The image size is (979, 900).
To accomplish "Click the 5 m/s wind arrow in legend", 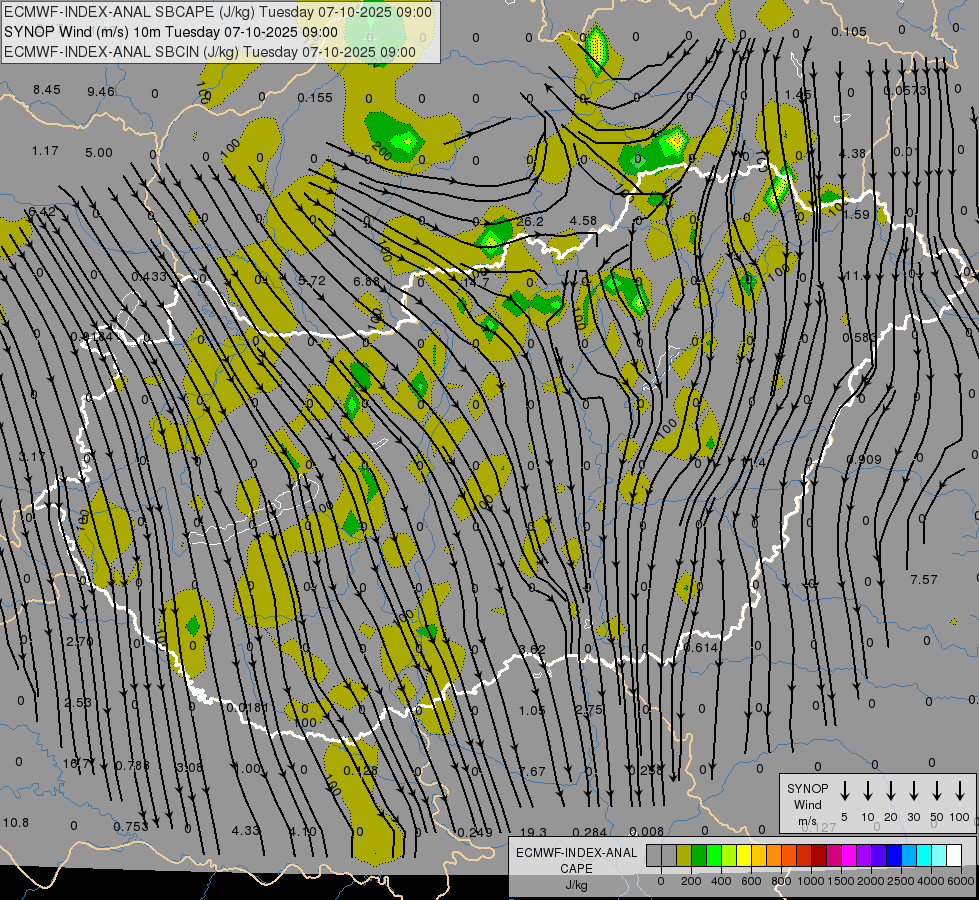I will coord(845,791).
